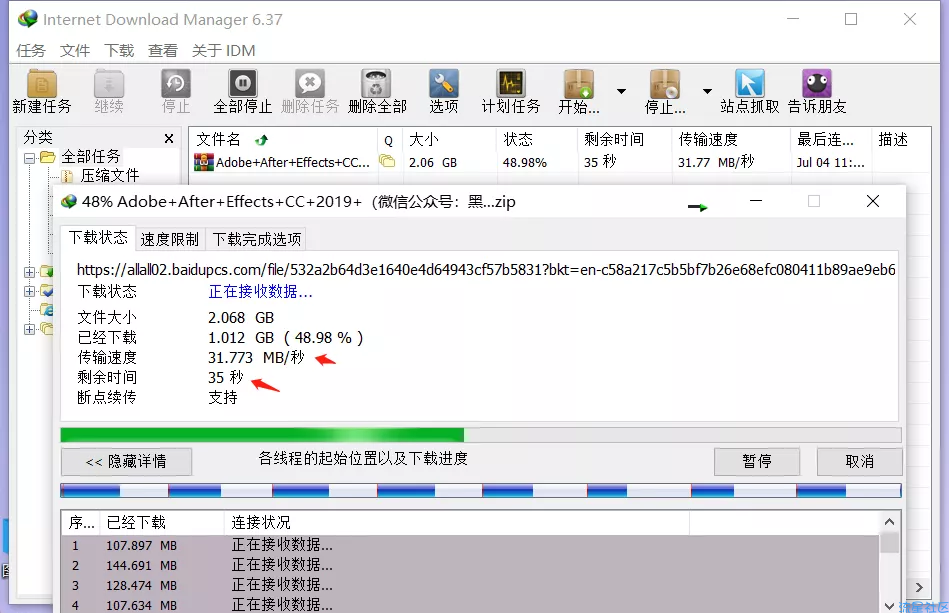Click the 新建任务 toolbar icon
This screenshot has width=949, height=613.
[x=42, y=84]
